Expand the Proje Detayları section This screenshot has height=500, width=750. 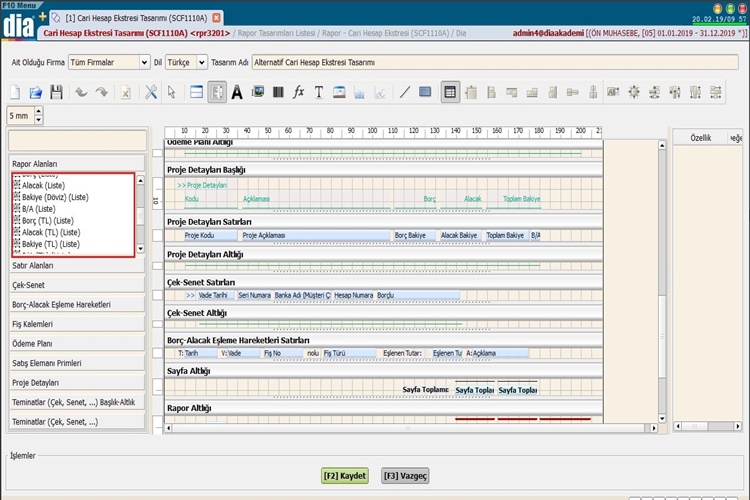click(x=77, y=383)
